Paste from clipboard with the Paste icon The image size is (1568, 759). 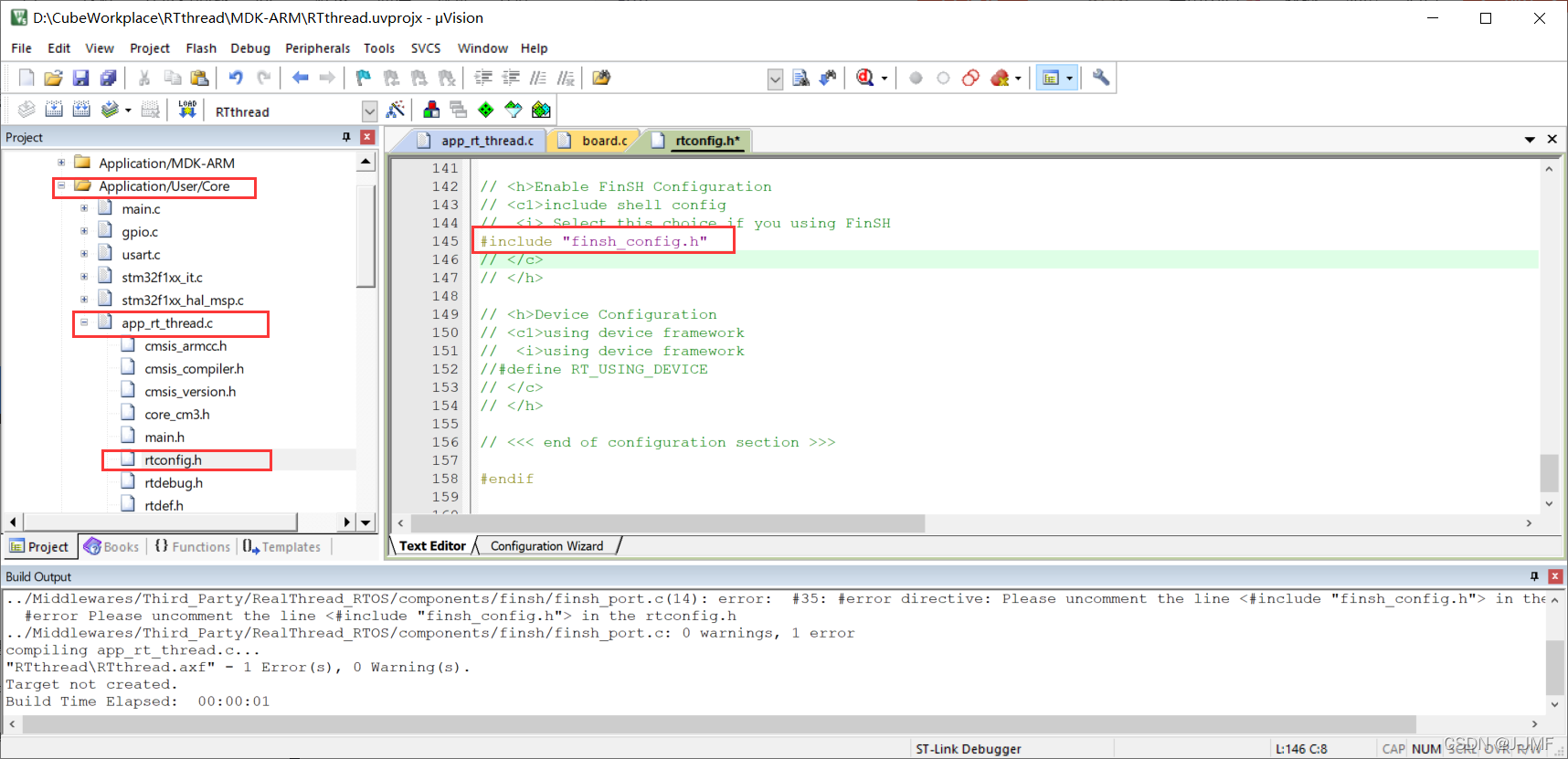pyautogui.click(x=199, y=78)
